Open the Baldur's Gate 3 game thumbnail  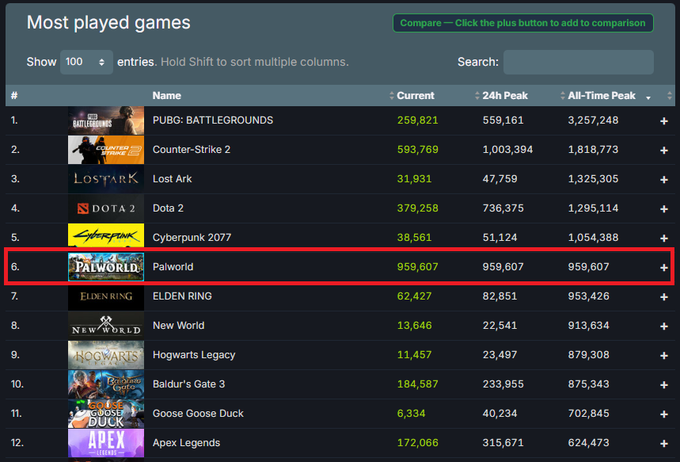pos(106,384)
